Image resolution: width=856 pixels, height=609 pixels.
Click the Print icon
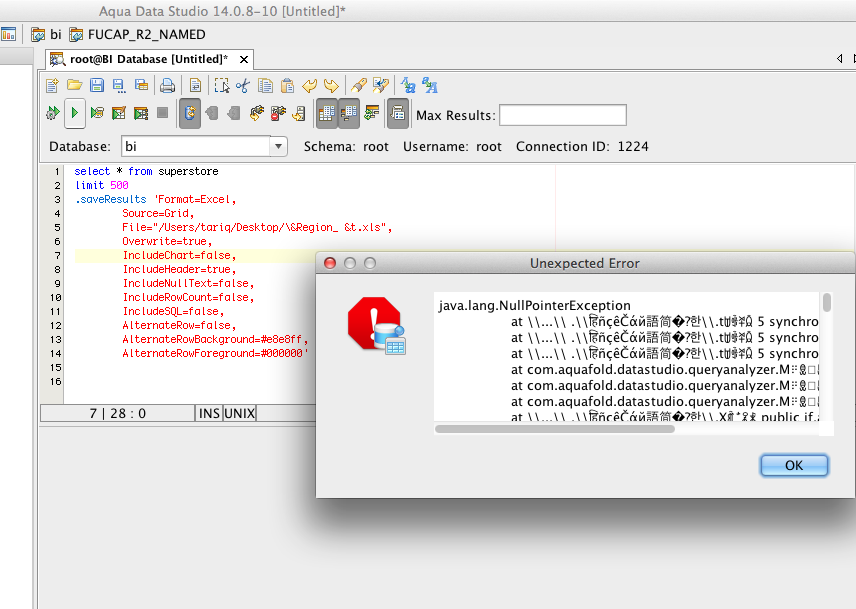coord(168,85)
